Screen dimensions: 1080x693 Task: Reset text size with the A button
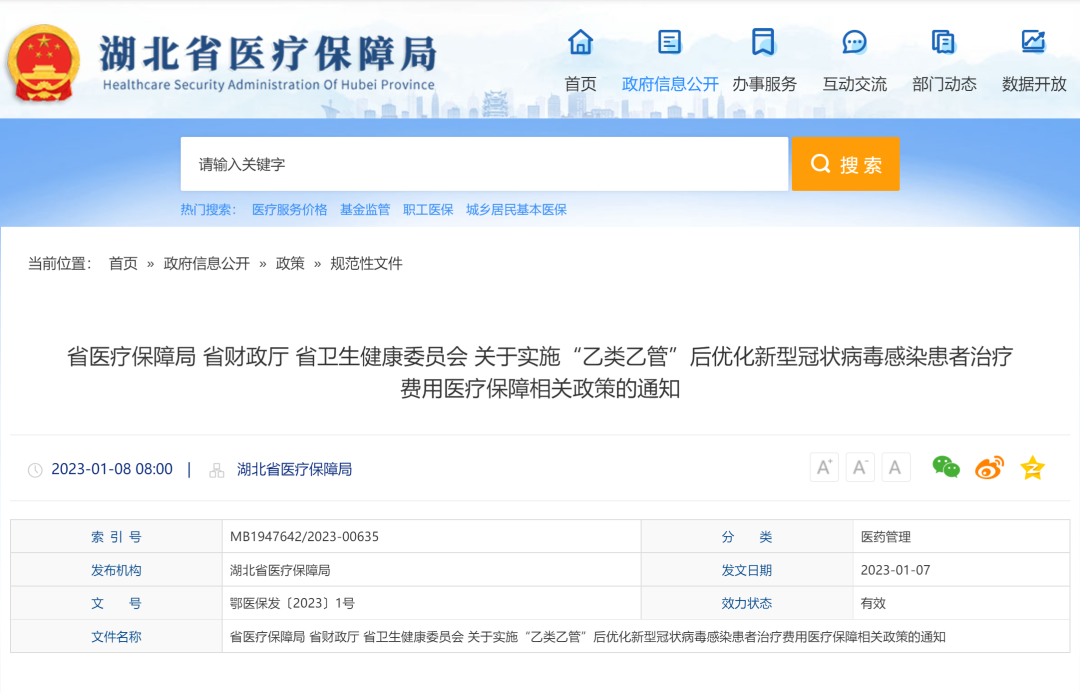click(895, 467)
